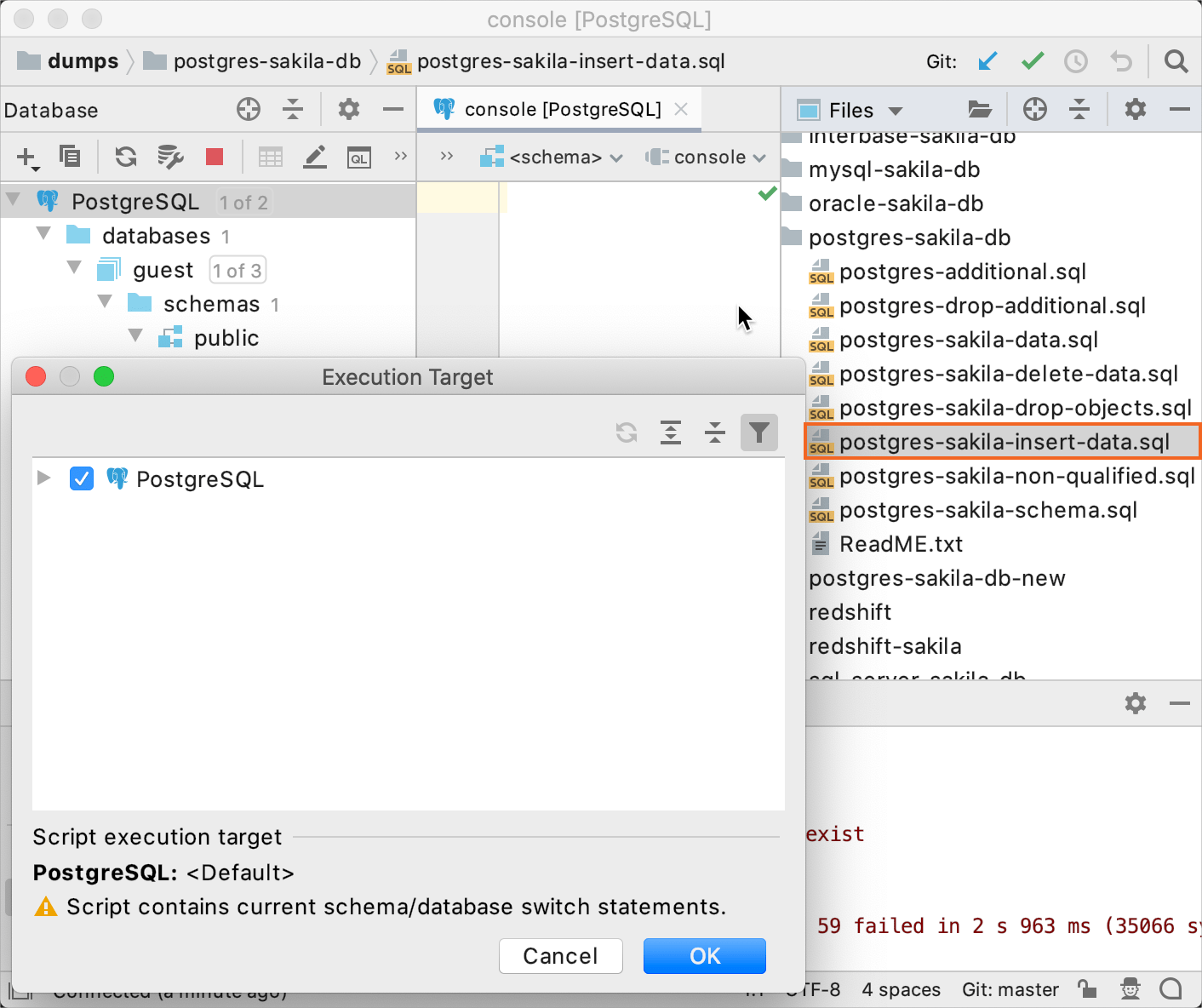Click the open folder icon in Files panel

(980, 109)
